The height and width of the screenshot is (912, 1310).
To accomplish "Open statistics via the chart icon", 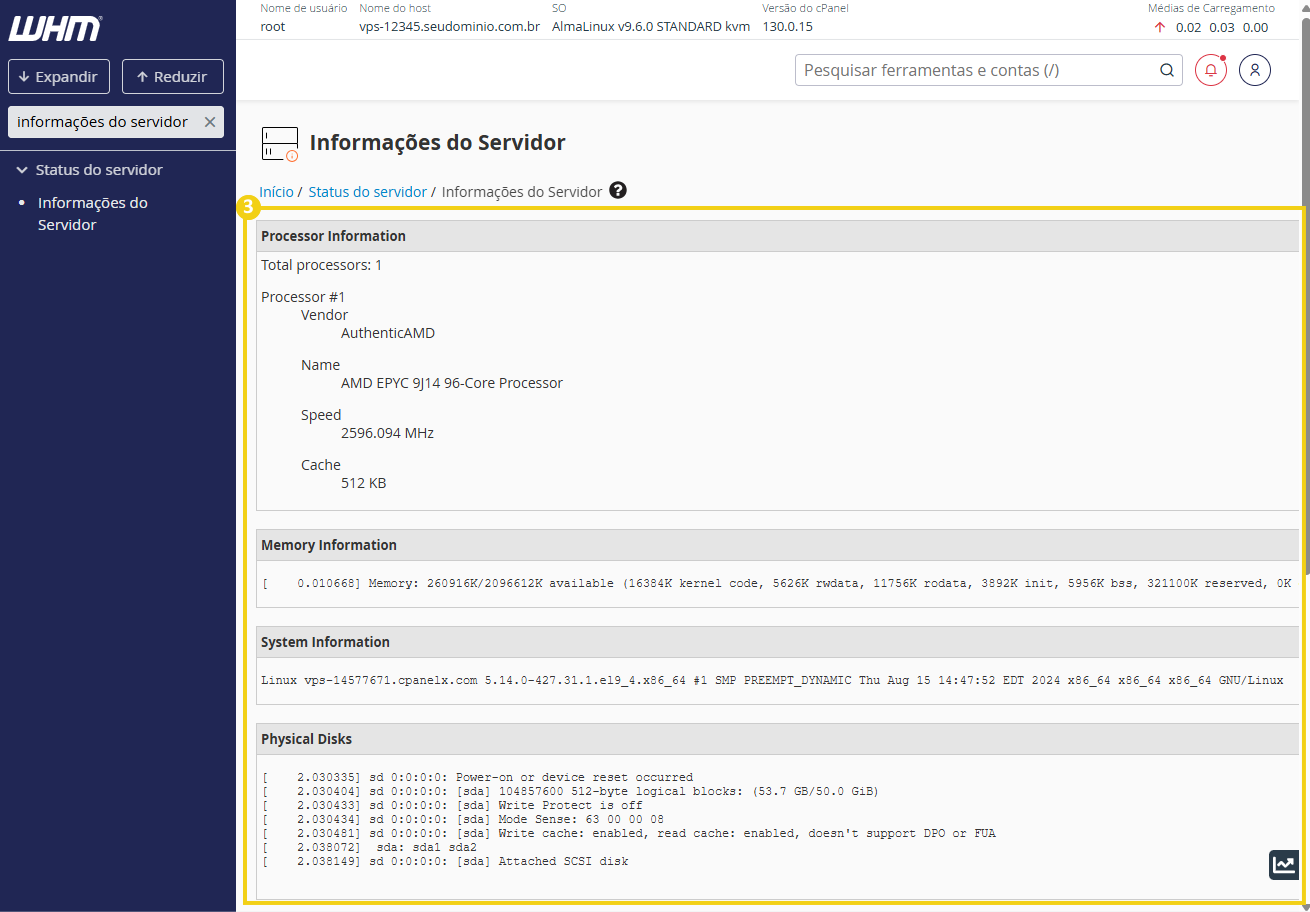I will coord(1283,864).
